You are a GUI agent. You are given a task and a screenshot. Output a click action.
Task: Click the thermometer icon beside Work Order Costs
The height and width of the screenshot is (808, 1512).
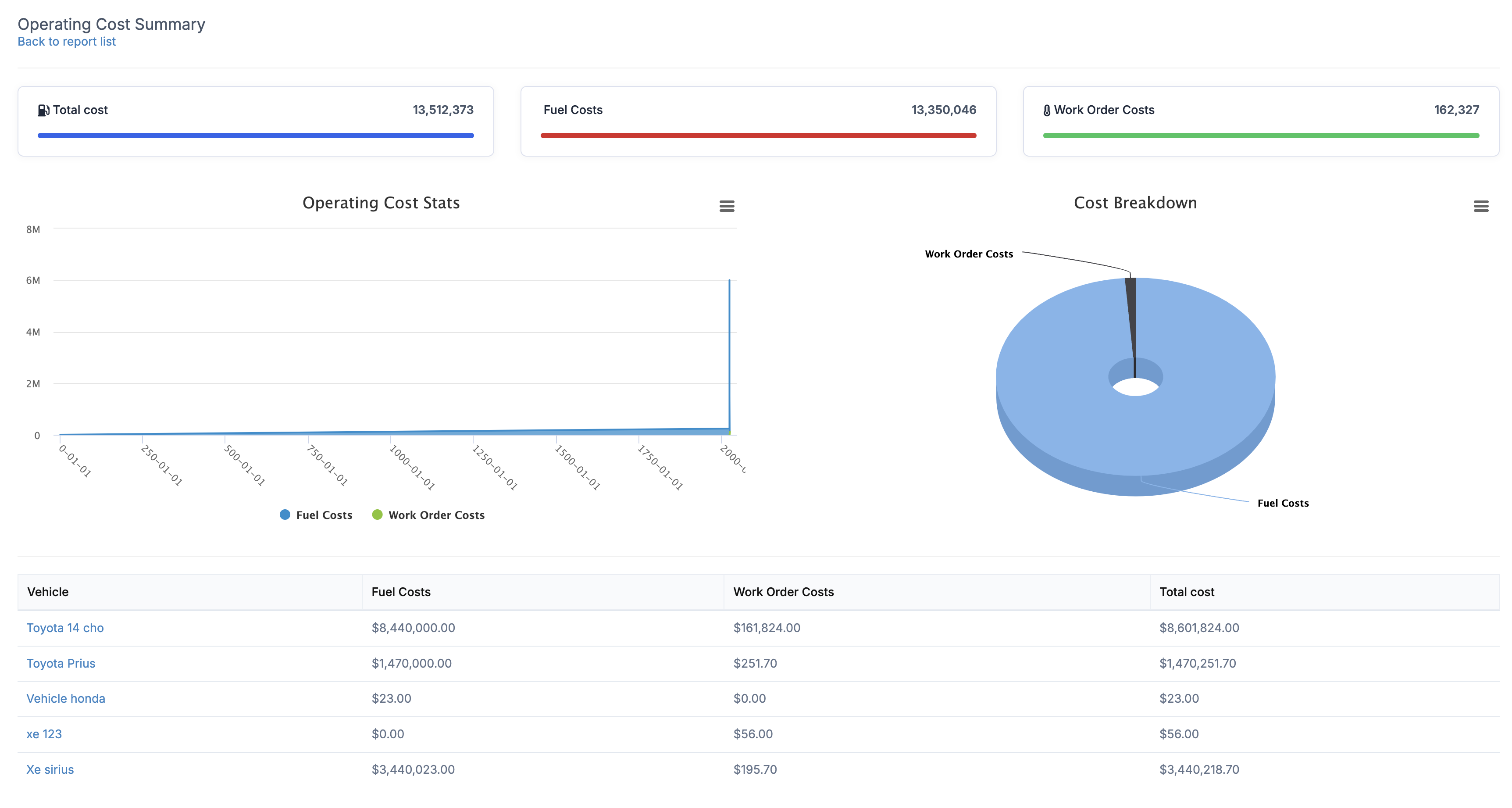point(1047,111)
